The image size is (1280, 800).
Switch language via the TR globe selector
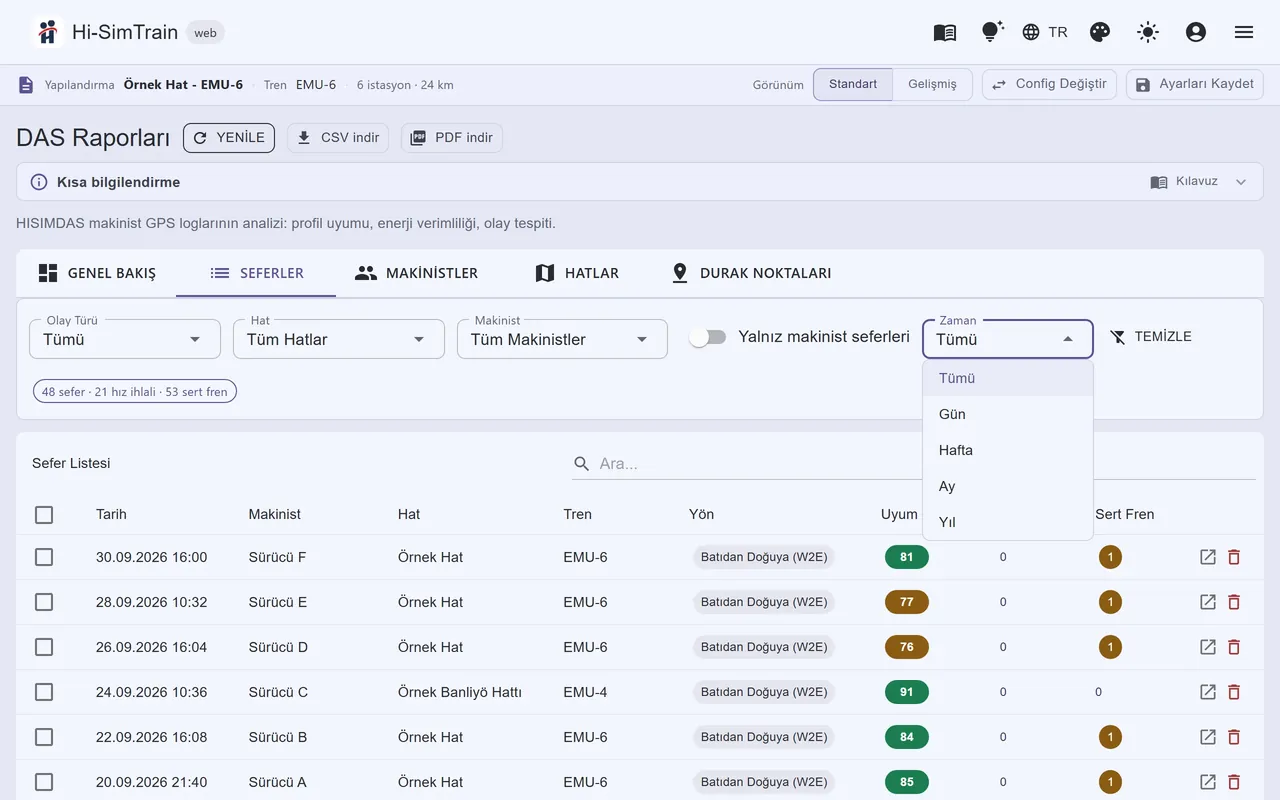(1045, 32)
